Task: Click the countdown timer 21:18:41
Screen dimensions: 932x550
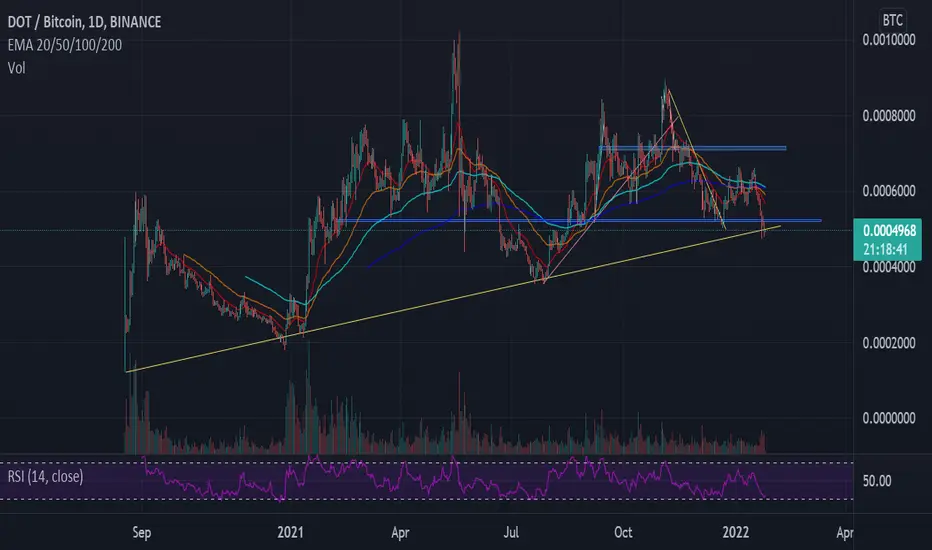Action: (x=886, y=249)
